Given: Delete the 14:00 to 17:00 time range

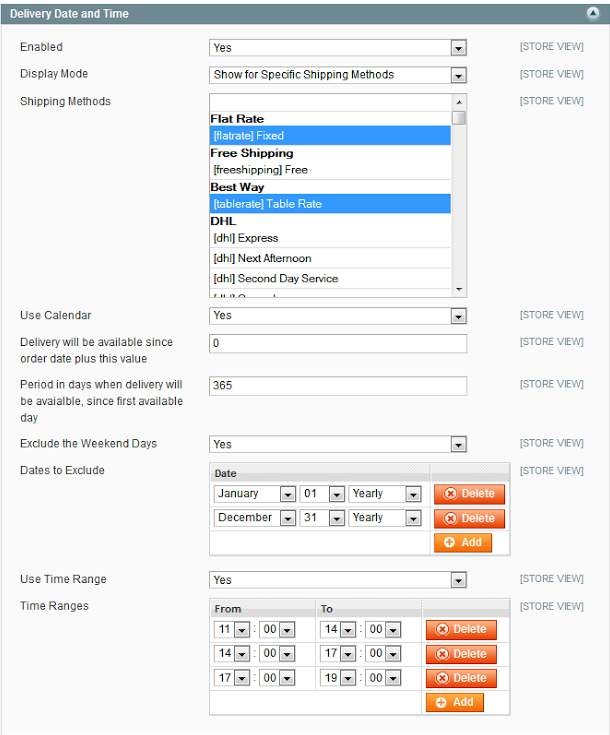Looking at the screenshot, I should [x=461, y=654].
